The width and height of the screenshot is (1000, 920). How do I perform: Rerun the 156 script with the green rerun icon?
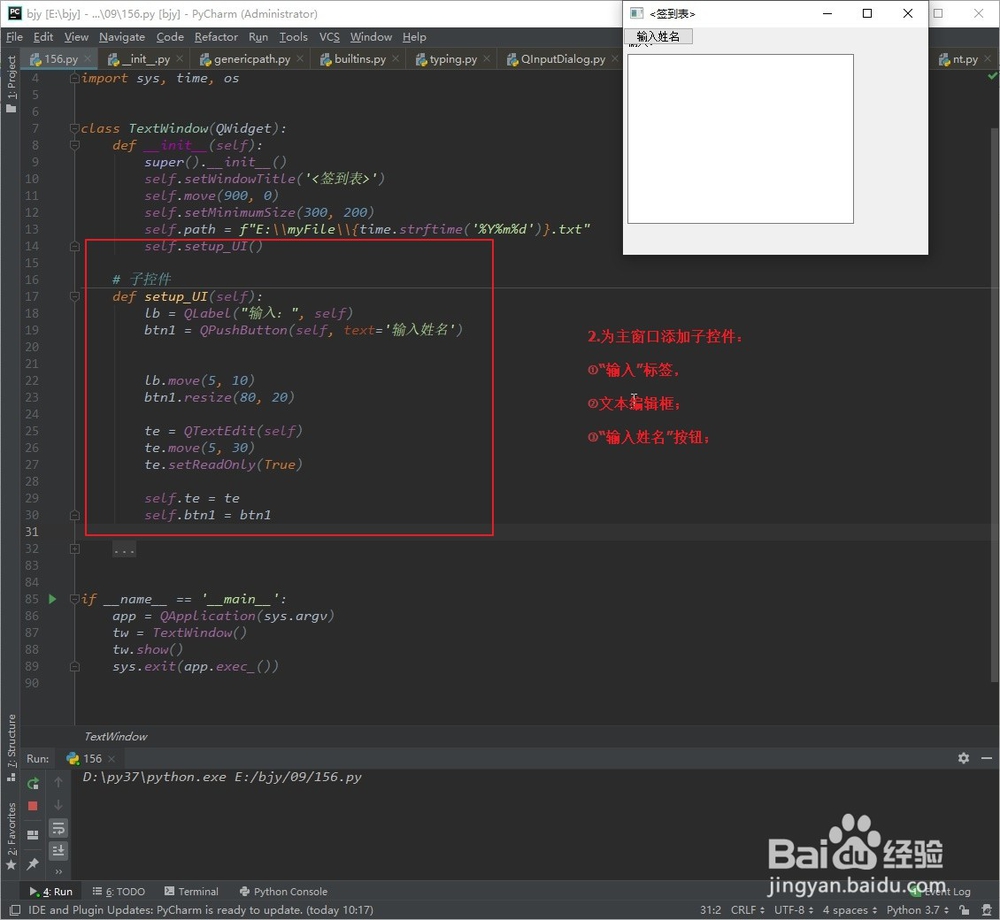(x=31, y=783)
